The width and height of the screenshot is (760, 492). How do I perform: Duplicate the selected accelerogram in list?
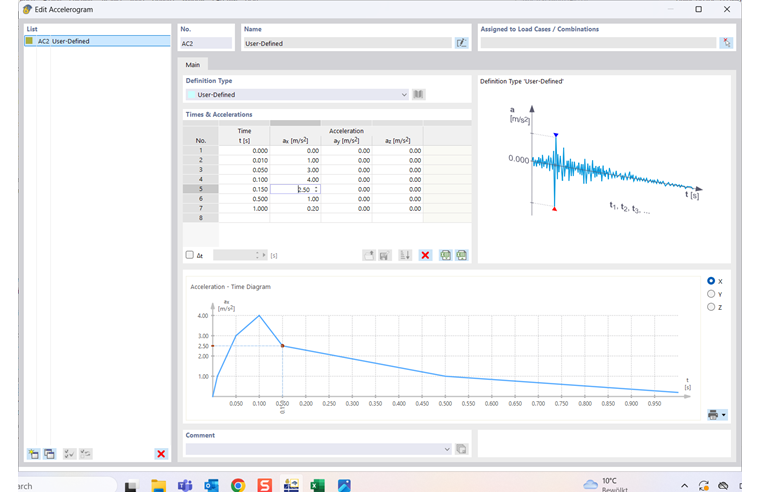click(49, 454)
